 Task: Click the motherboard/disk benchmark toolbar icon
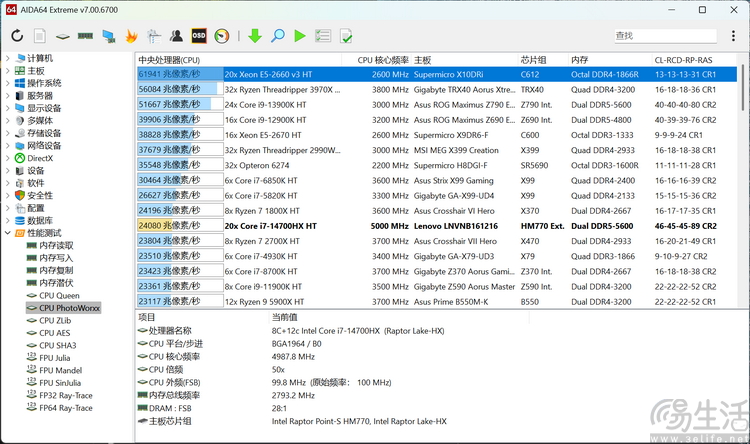(63, 36)
